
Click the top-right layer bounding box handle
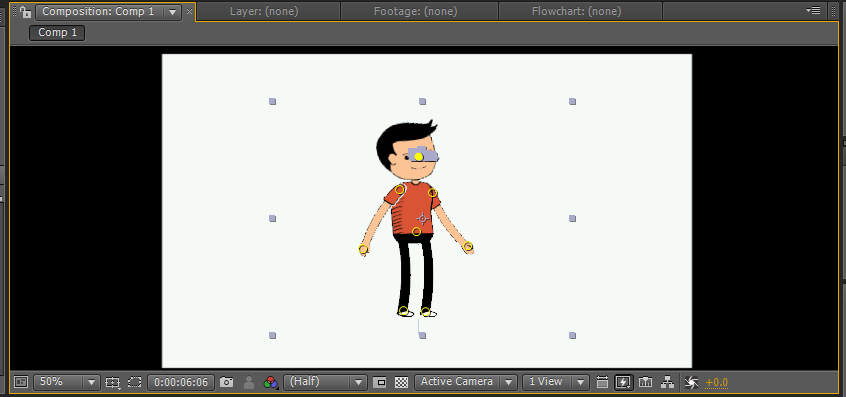(x=572, y=101)
